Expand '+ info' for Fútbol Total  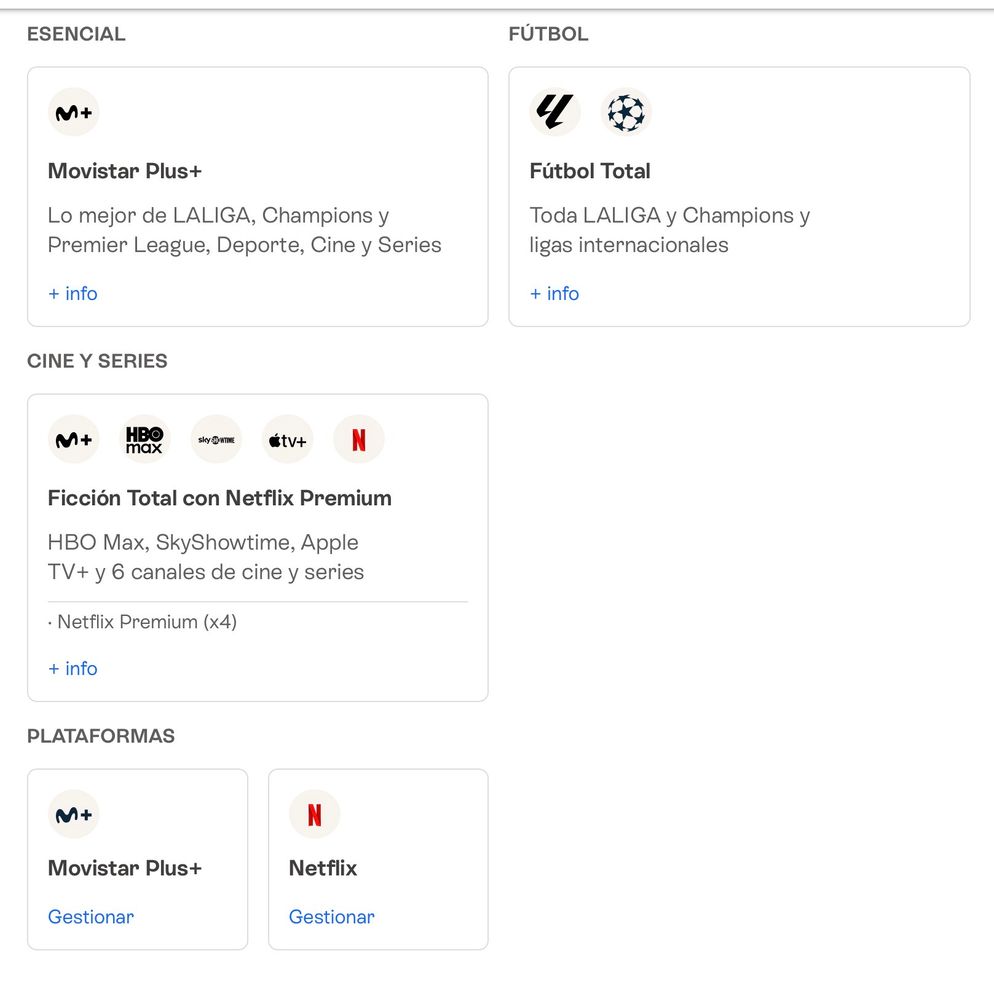pyautogui.click(x=554, y=293)
